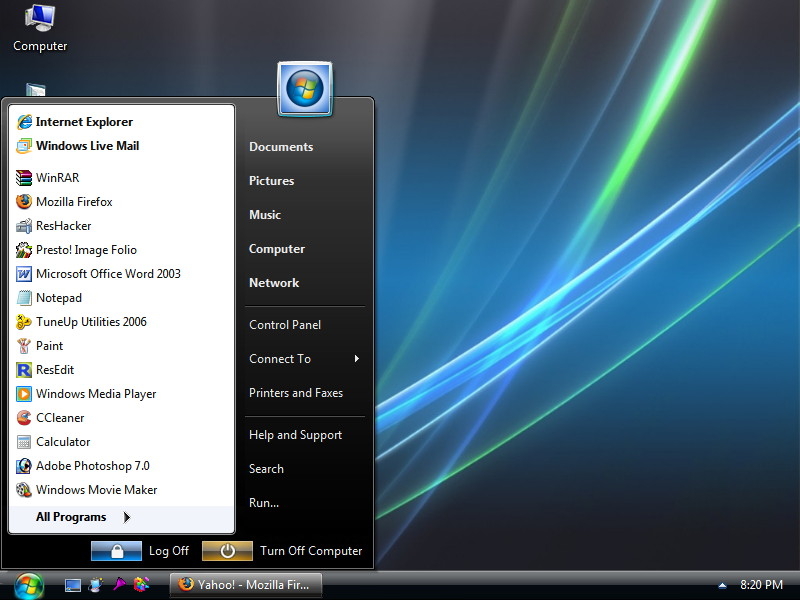This screenshot has width=800, height=600.
Task: Click the Turn Off Computer power button
Action: tap(227, 551)
